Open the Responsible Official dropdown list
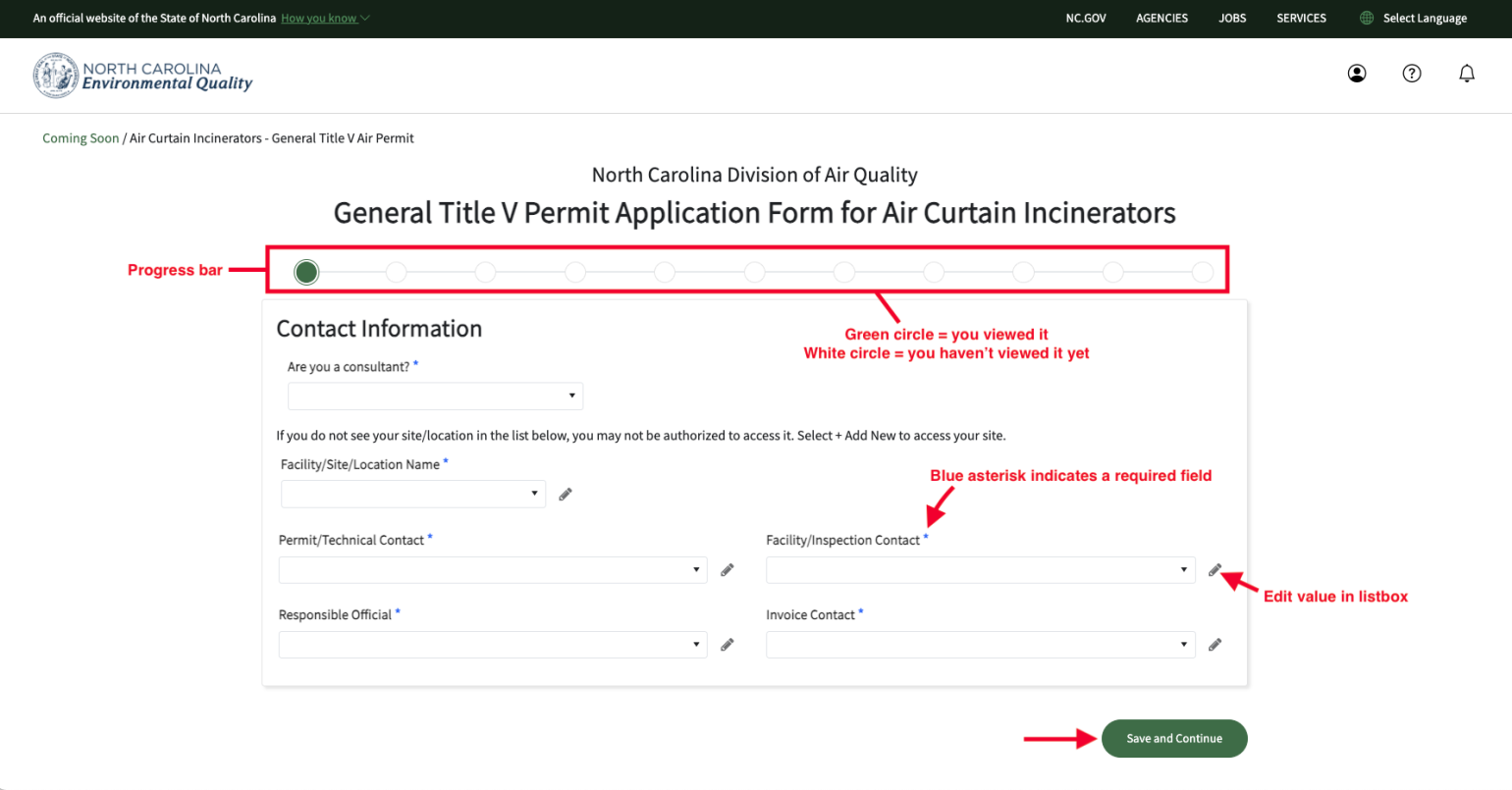 tap(493, 645)
